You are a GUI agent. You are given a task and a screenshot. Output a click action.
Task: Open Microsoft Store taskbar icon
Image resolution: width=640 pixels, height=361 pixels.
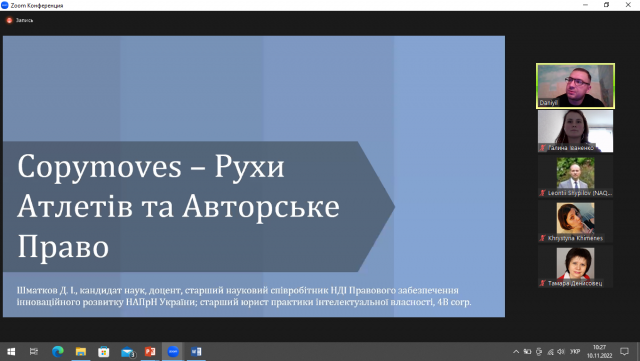tap(104, 351)
